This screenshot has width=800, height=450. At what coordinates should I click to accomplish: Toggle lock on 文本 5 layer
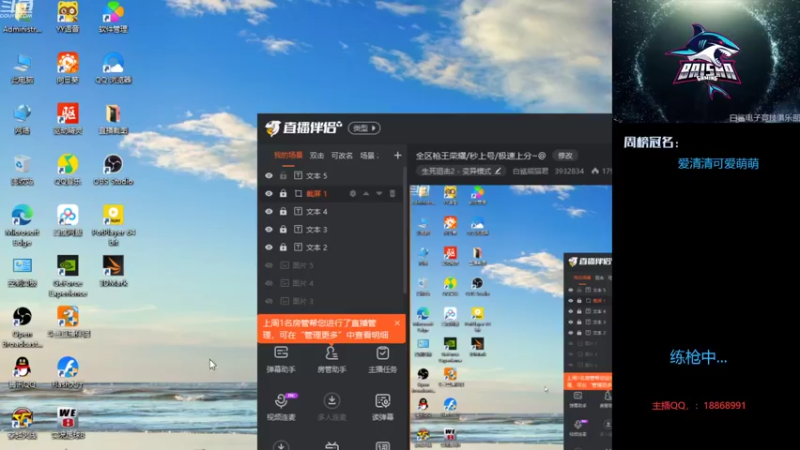pyautogui.click(x=283, y=176)
